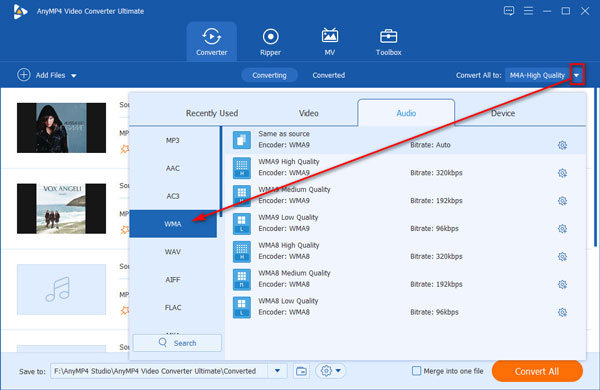The image size is (600, 390).
Task: Select the Audio format tab
Action: coord(406,113)
